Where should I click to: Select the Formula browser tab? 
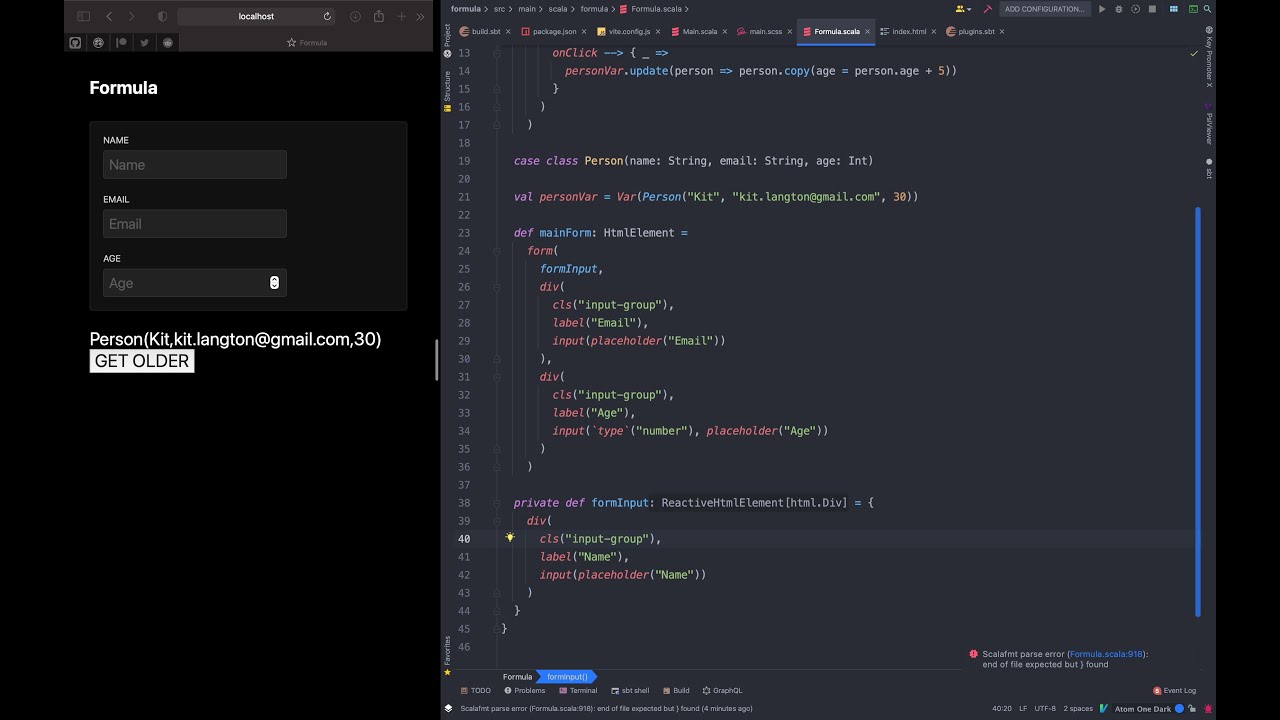point(307,43)
